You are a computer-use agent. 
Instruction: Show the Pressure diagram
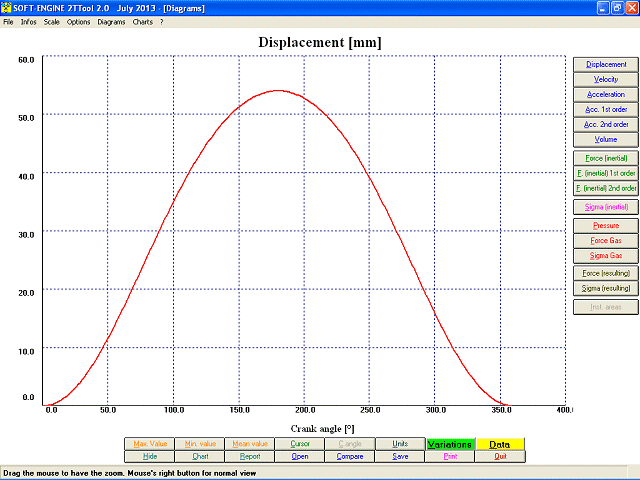pyautogui.click(x=605, y=226)
